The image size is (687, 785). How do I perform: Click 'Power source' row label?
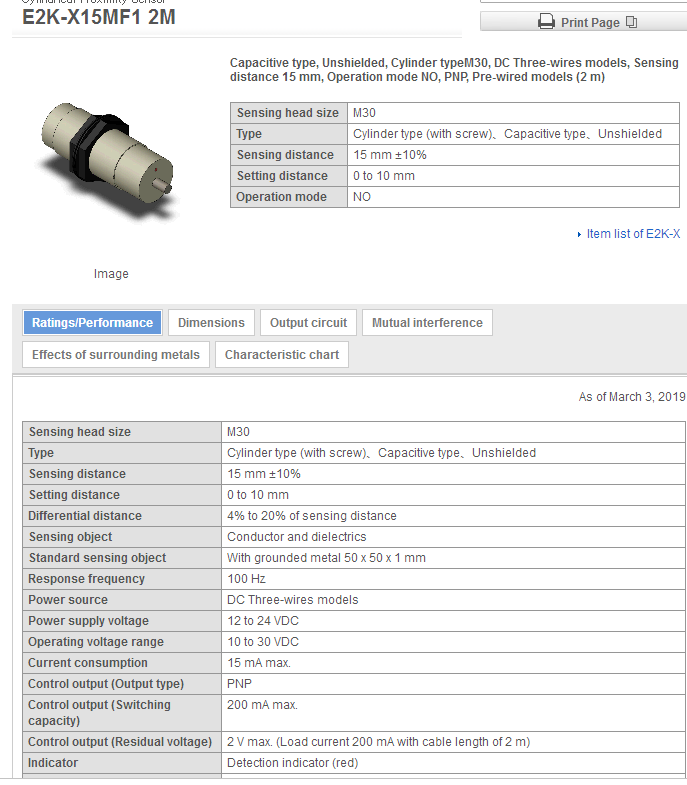point(68,600)
